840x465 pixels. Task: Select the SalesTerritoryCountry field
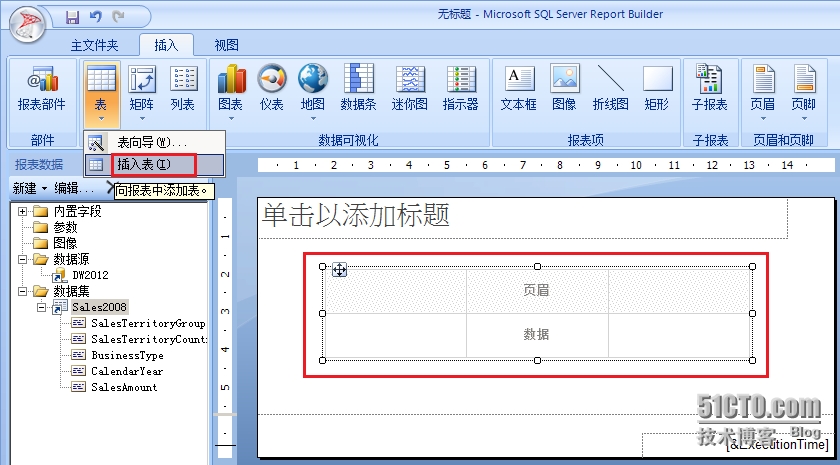point(148,339)
